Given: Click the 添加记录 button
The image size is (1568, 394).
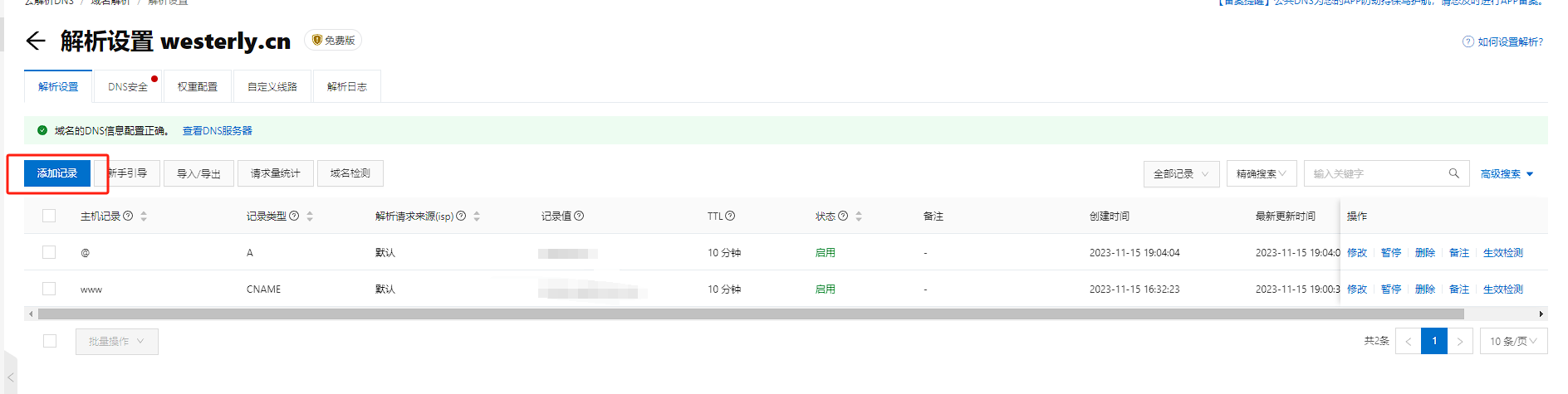Looking at the screenshot, I should pos(57,173).
